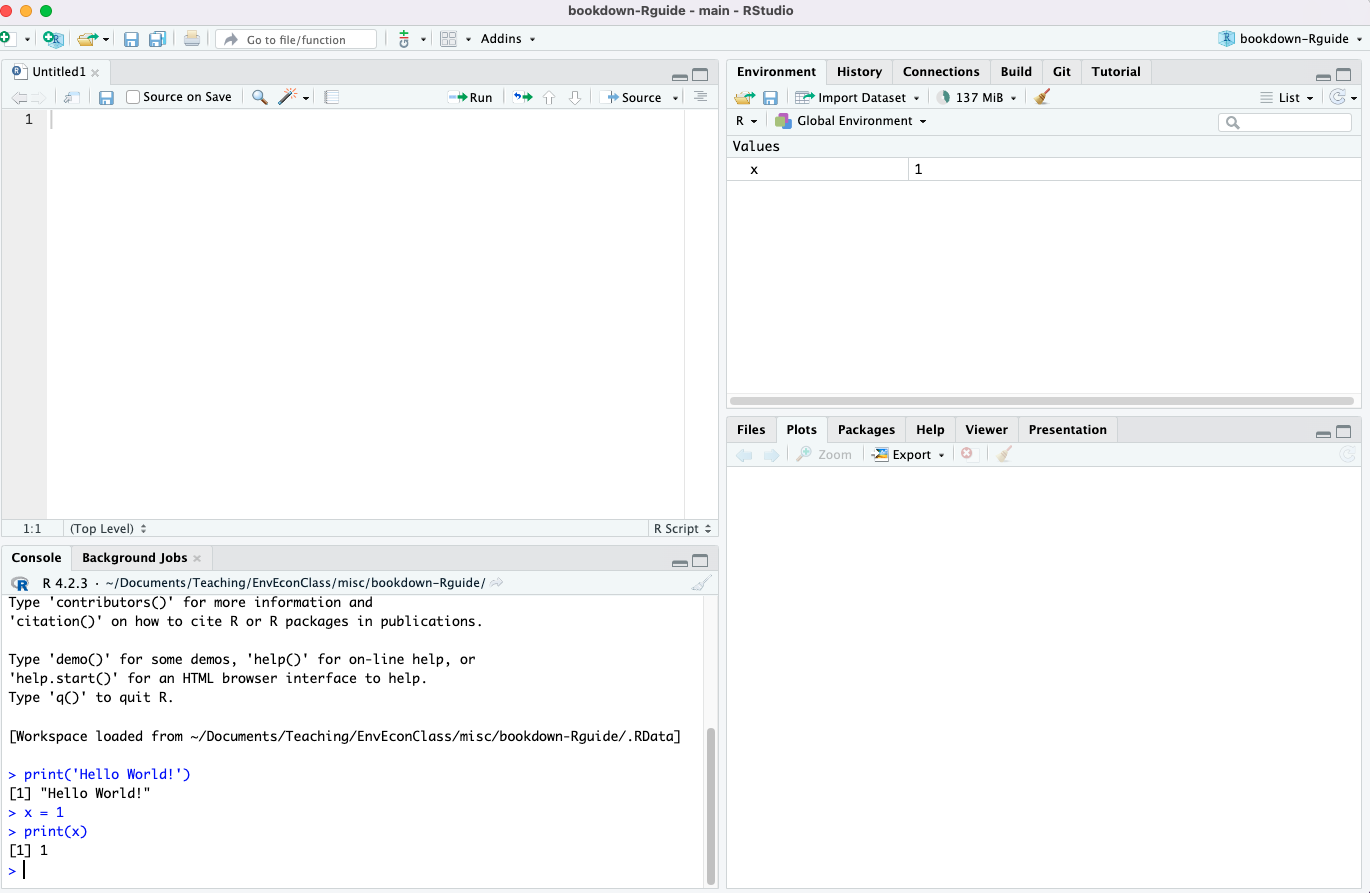Open the code tools magic wand menu
This screenshot has width=1370, height=893.
coord(293,98)
